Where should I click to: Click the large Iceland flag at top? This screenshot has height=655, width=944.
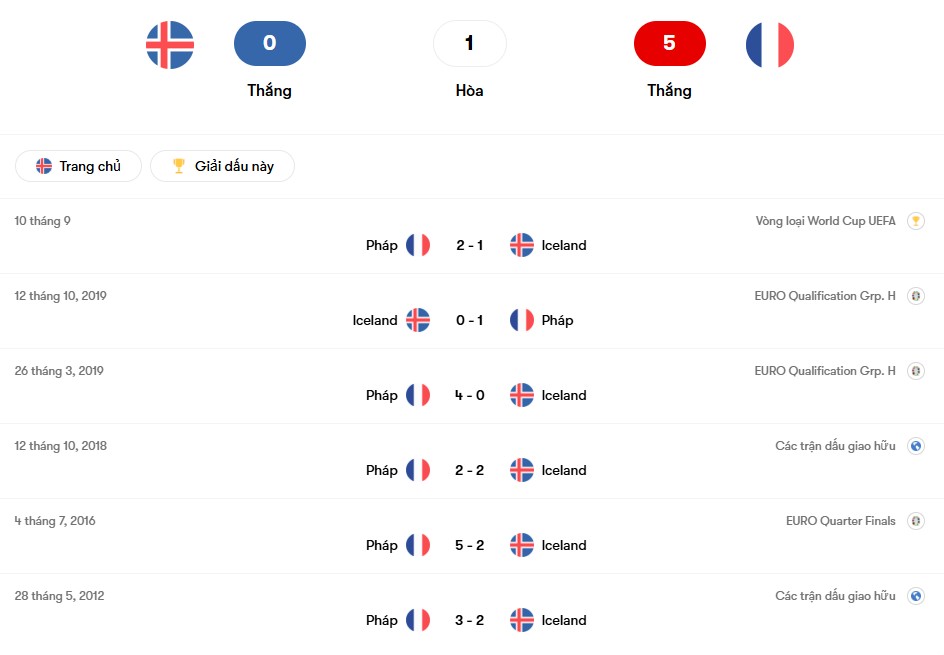point(170,44)
